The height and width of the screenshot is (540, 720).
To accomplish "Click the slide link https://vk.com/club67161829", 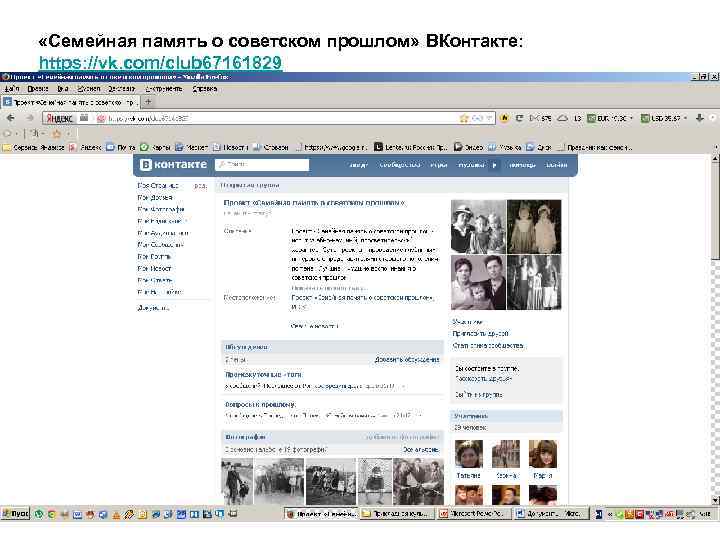I will pos(160,62).
